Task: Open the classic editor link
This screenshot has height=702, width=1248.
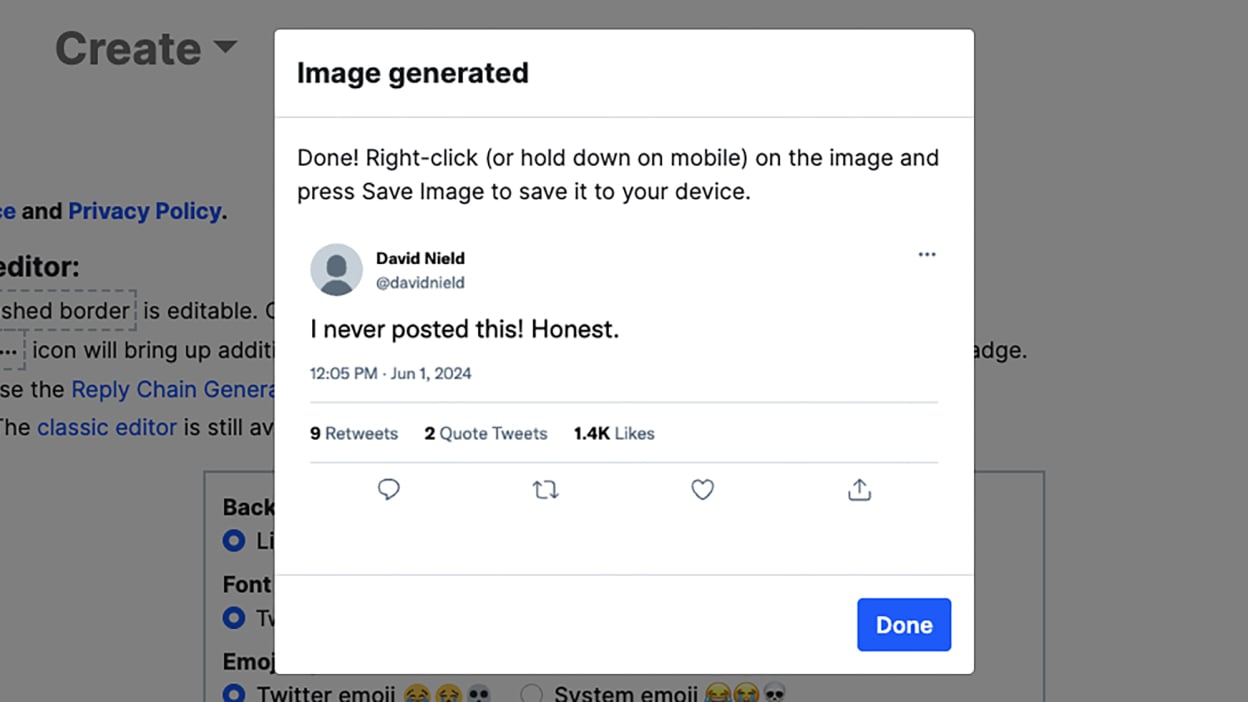Action: point(107,427)
